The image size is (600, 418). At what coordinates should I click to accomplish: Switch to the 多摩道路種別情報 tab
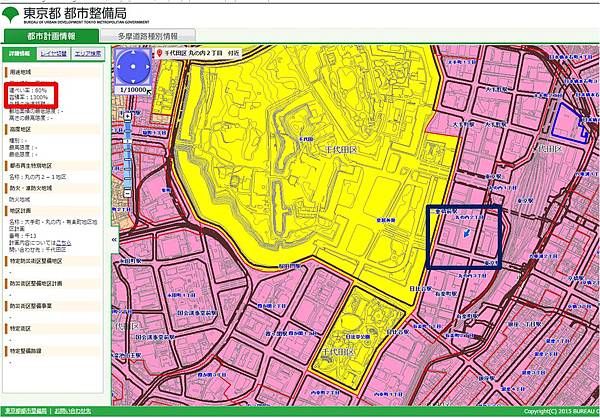[148, 36]
